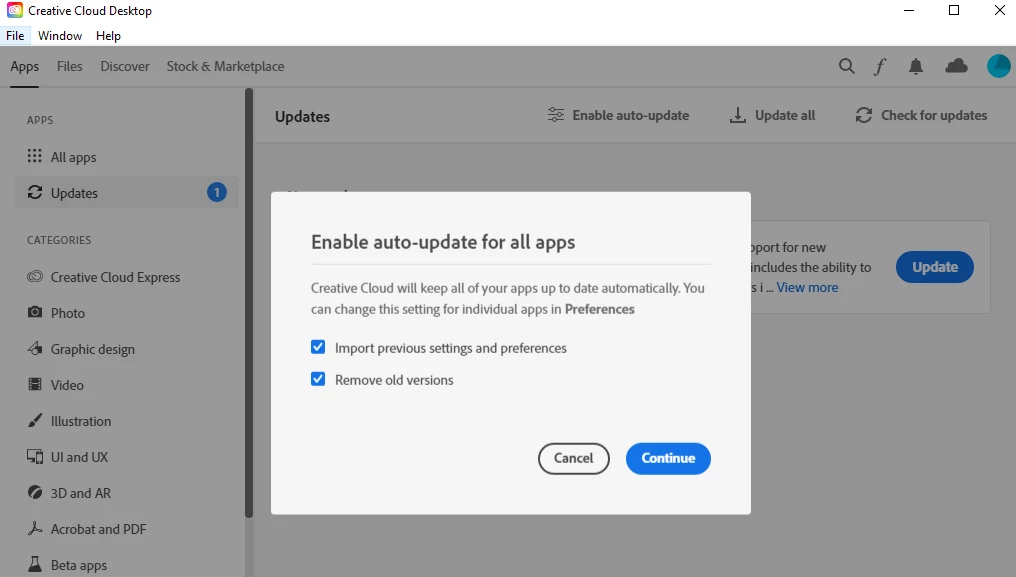This screenshot has height=577, width=1016.
Task: Close the Creative Cloud Desktop window
Action: (1000, 10)
